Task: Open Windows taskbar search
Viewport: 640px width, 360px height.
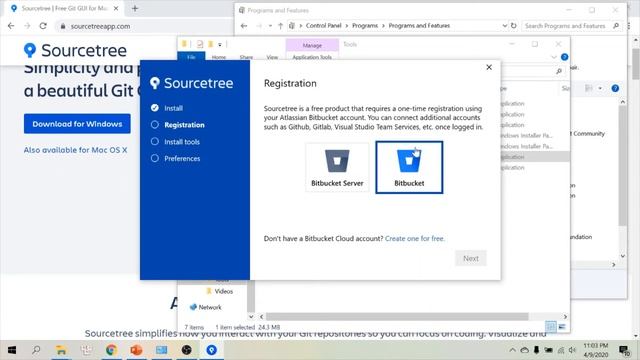Action: click(36, 350)
